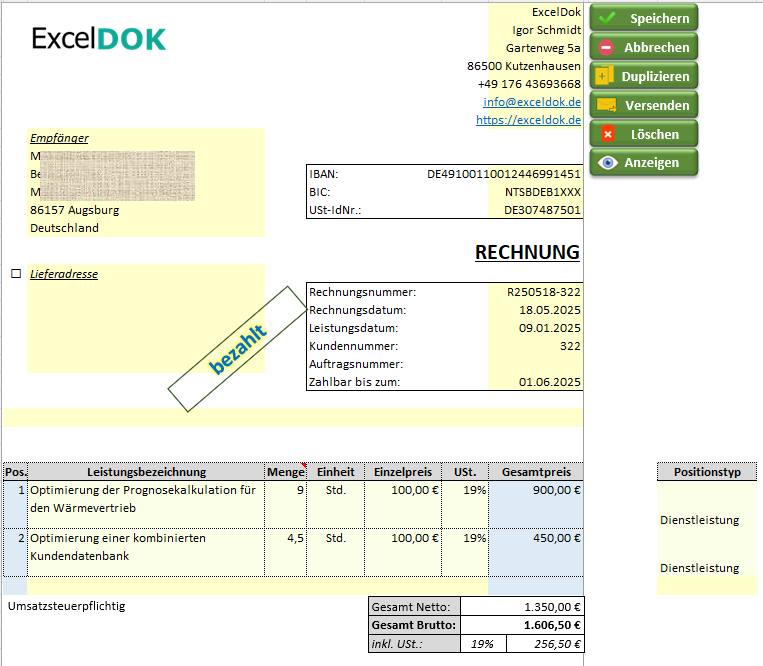Select the RECHNUNG title
Viewport: 763px width, 666px height.
(x=527, y=252)
